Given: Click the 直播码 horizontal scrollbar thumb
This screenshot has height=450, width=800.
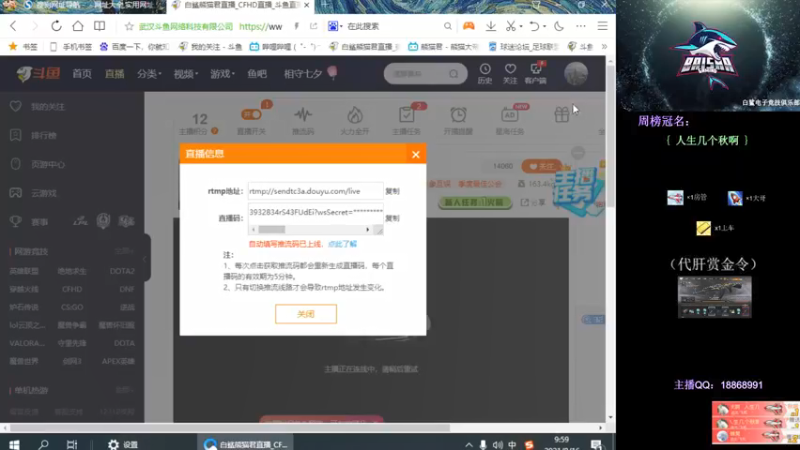Looking at the screenshot, I should (x=271, y=230).
